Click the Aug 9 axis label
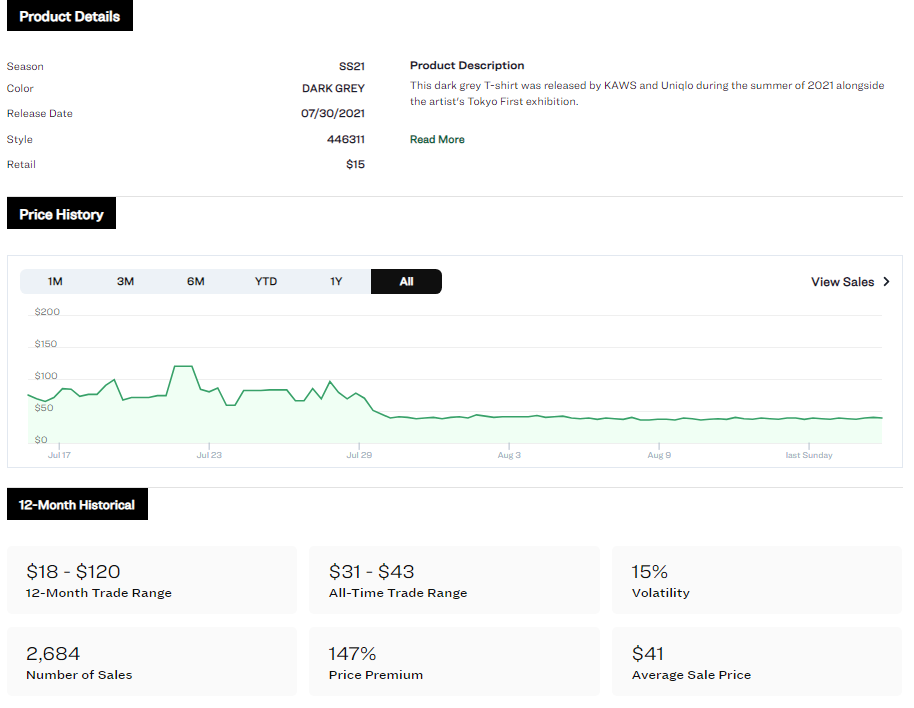The height and width of the screenshot is (708, 914). click(x=659, y=455)
